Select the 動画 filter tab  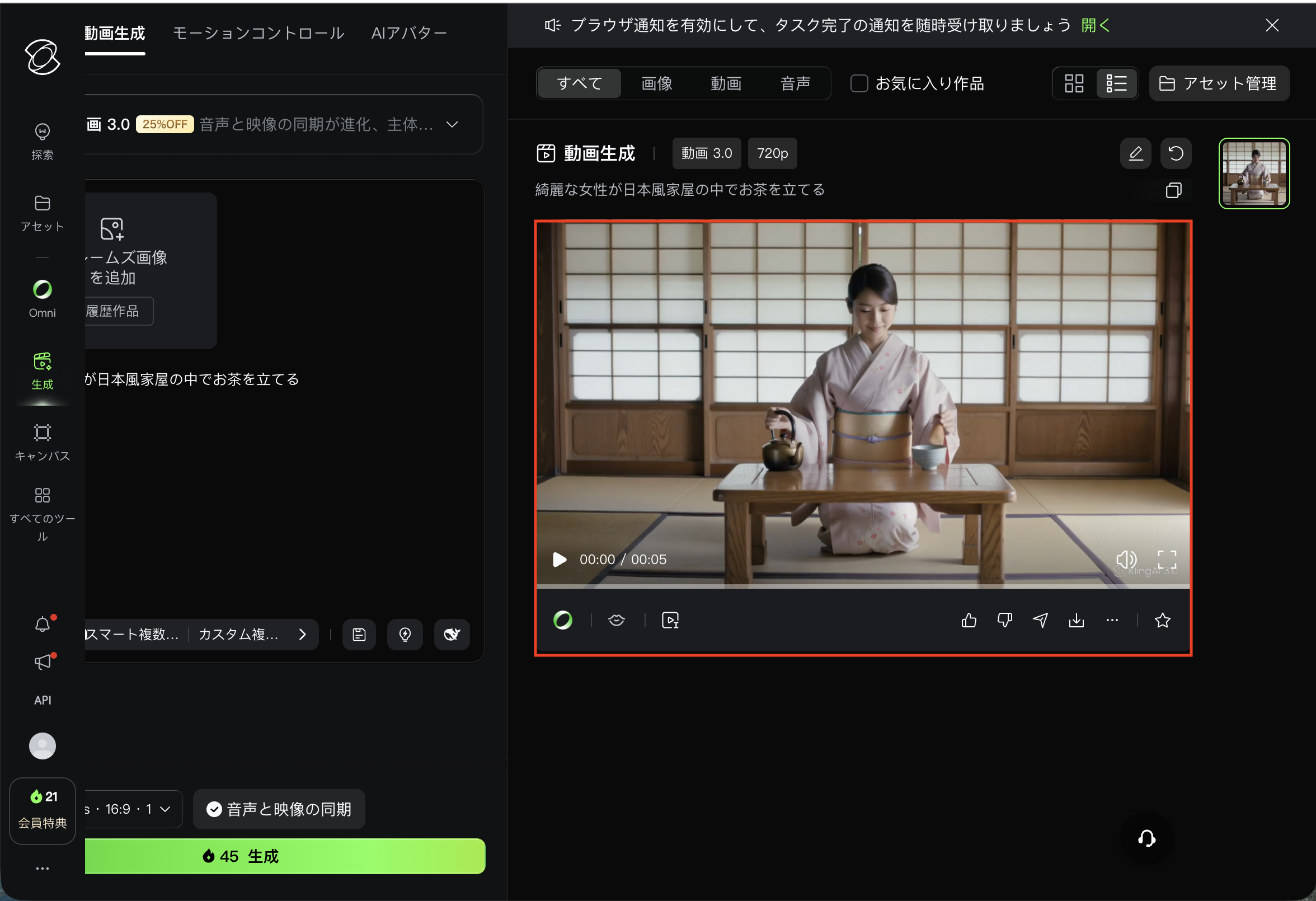(x=726, y=84)
